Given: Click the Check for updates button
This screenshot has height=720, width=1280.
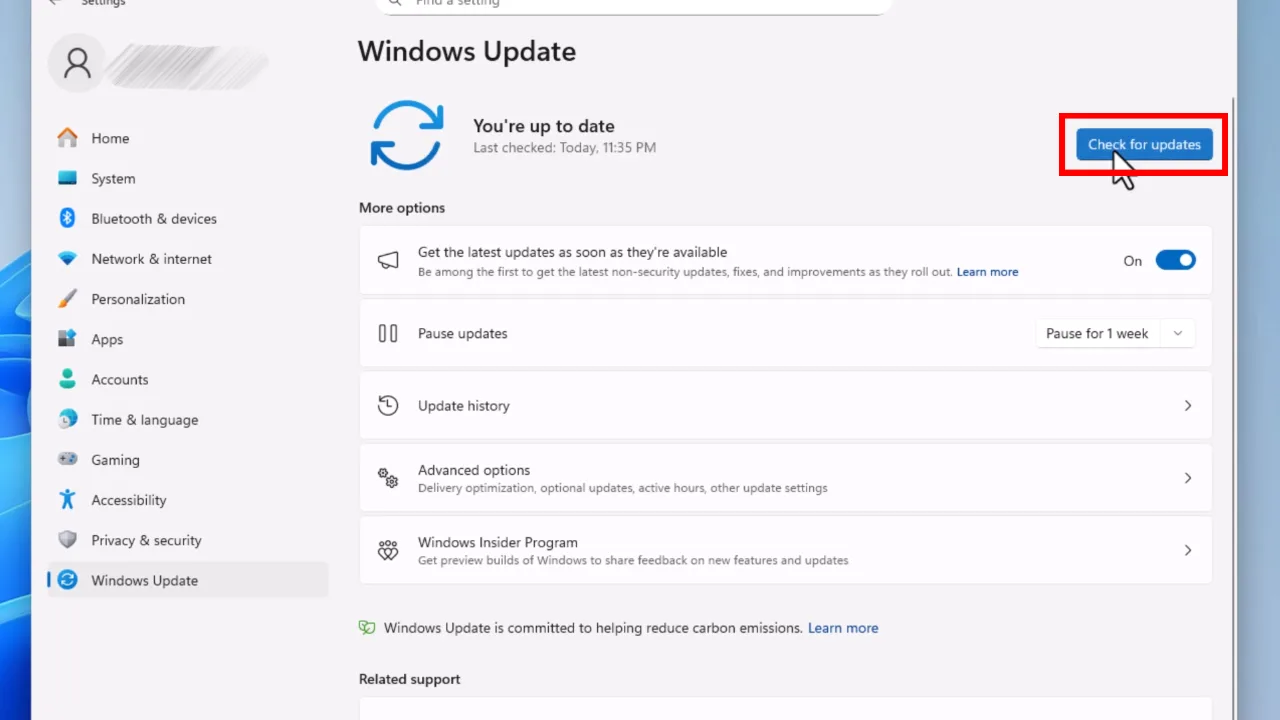Looking at the screenshot, I should coord(1144,144).
